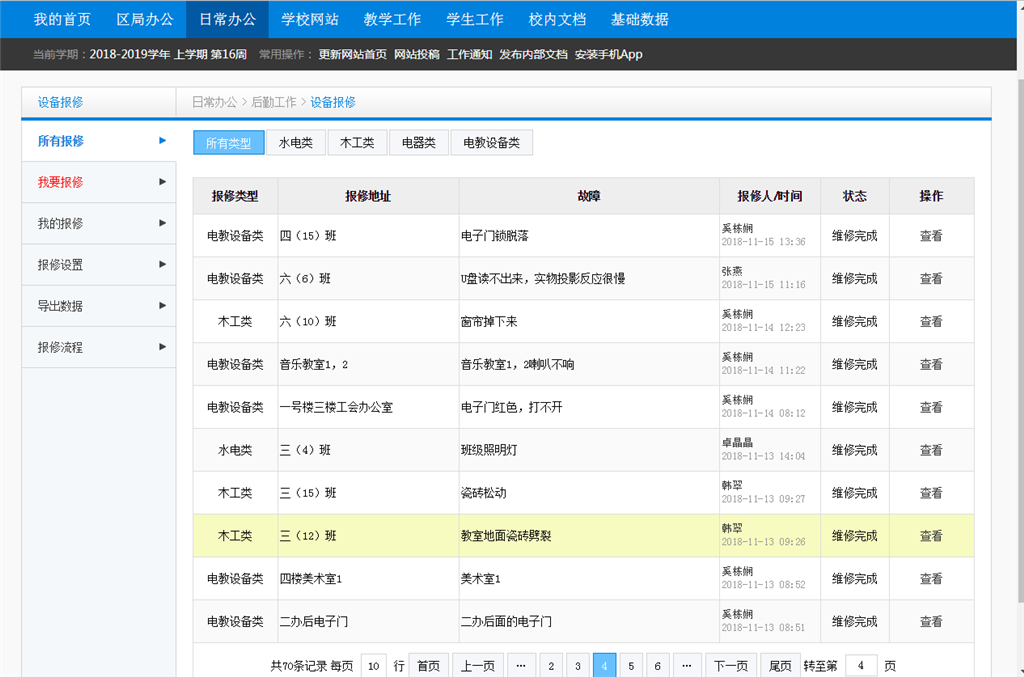Click the records-per-page input field
The image size is (1024, 677).
pos(374,665)
